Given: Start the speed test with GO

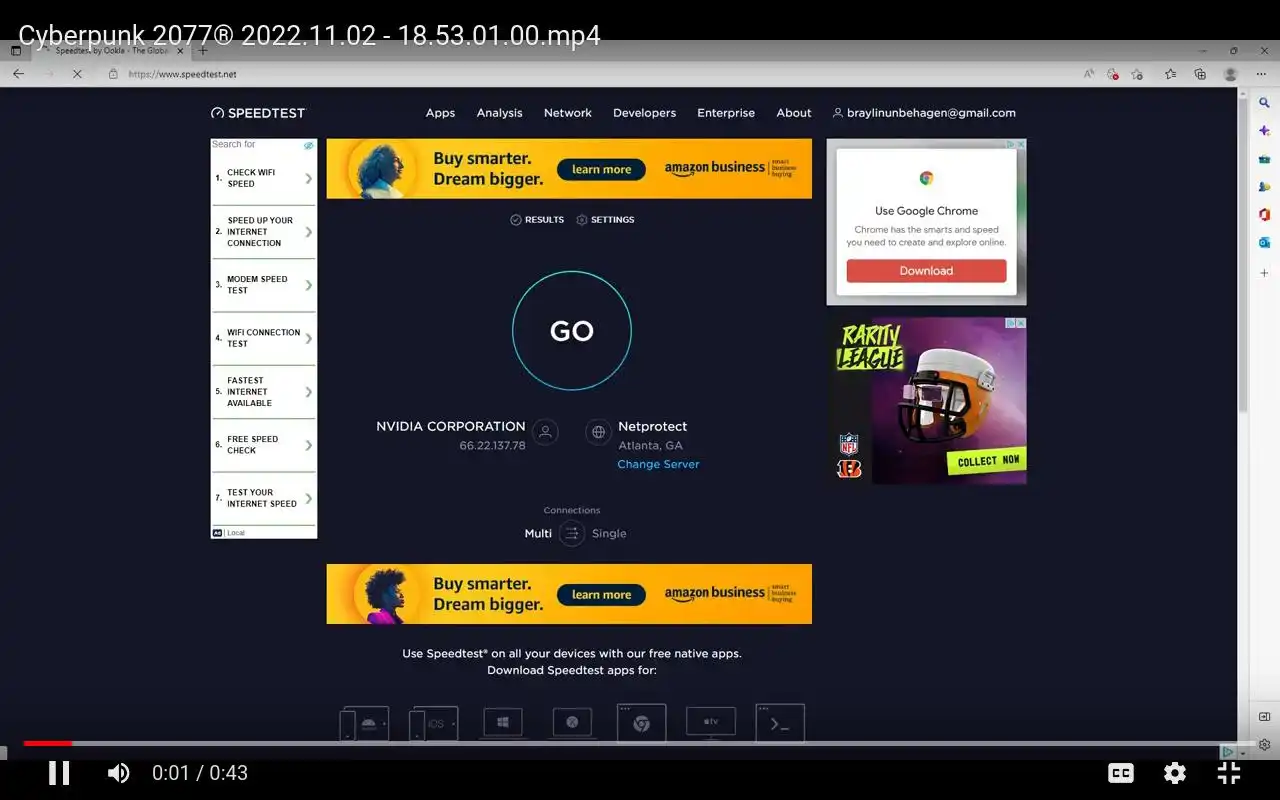Looking at the screenshot, I should [x=572, y=331].
